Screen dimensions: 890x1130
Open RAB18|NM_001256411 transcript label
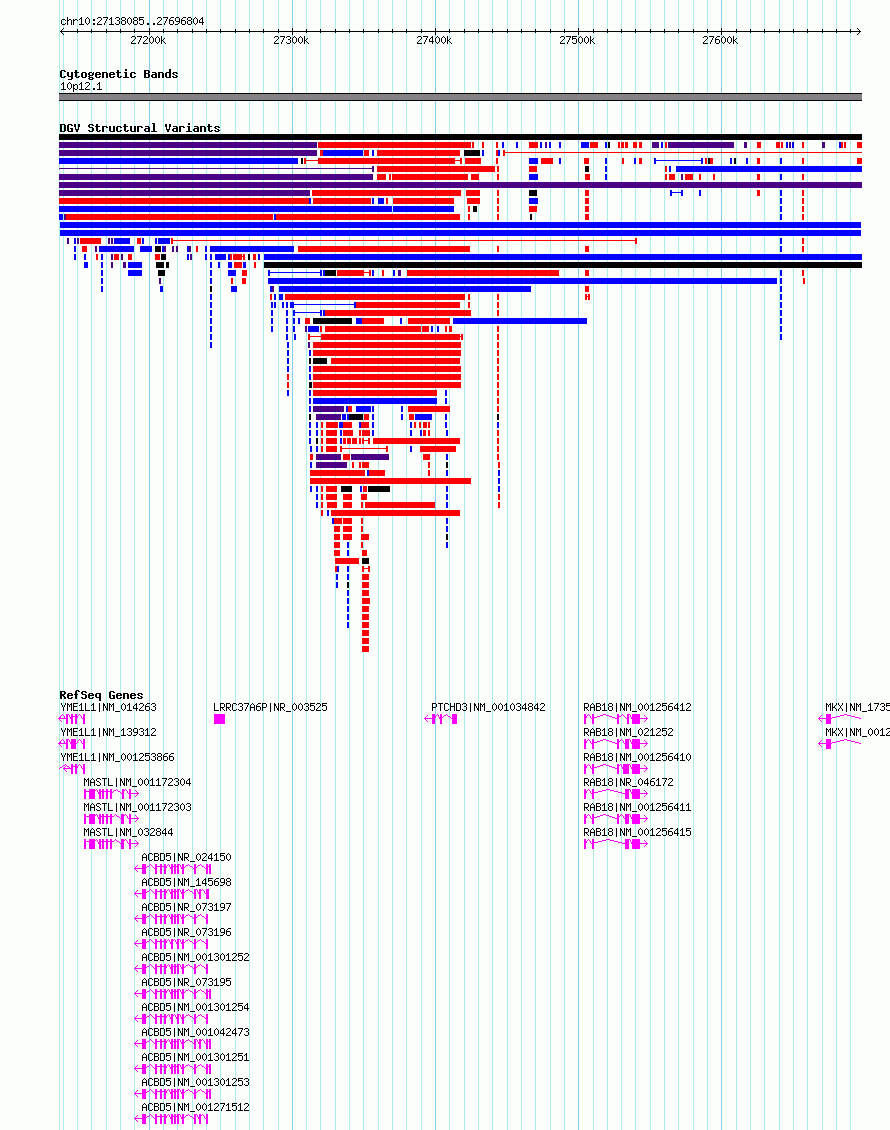pos(637,807)
